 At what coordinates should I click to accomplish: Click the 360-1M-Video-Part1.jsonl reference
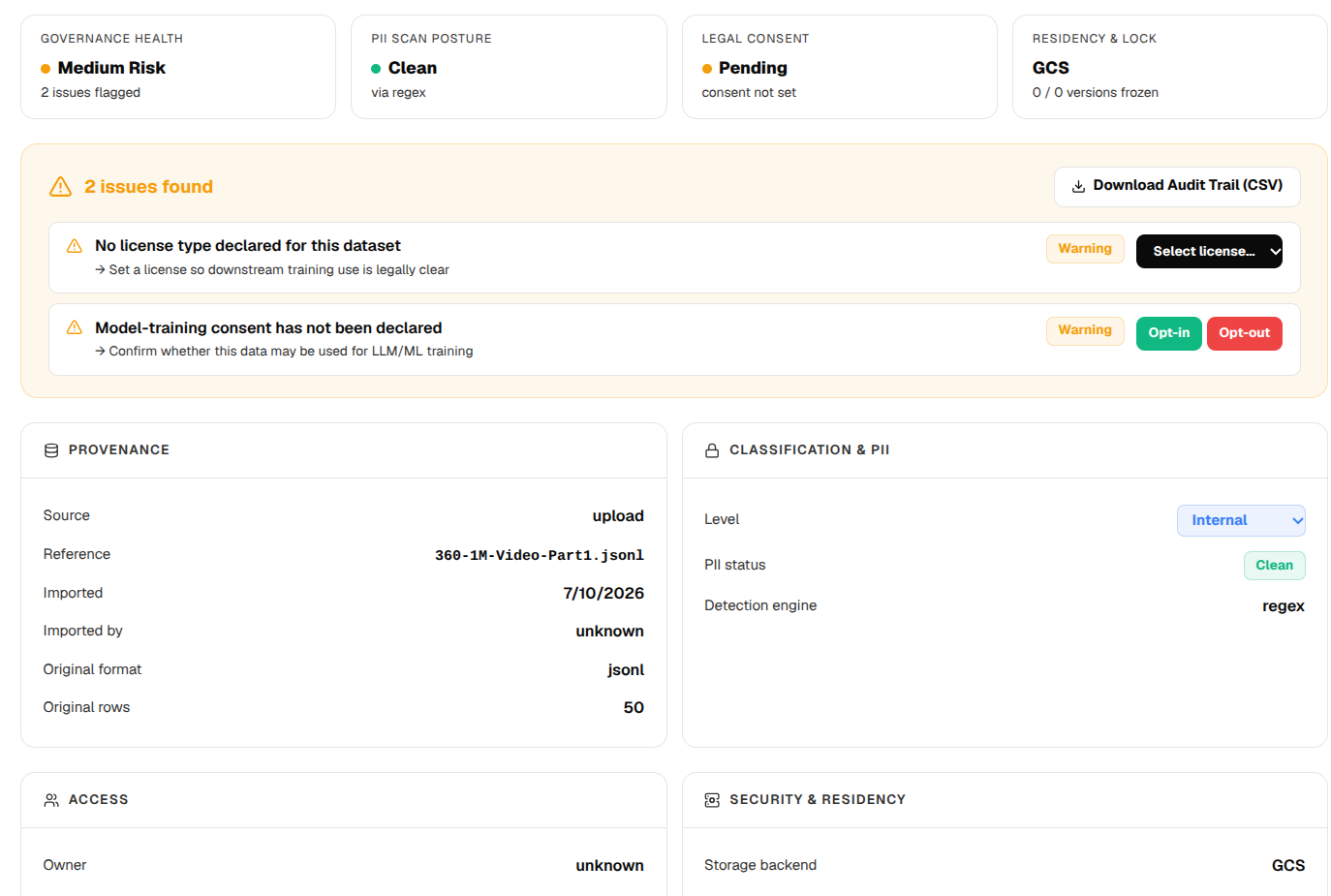[x=539, y=555]
